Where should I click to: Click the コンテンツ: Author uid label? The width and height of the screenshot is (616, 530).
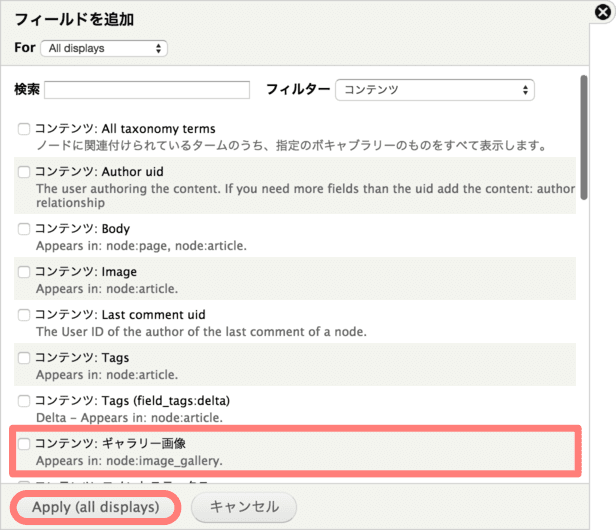coord(99,172)
